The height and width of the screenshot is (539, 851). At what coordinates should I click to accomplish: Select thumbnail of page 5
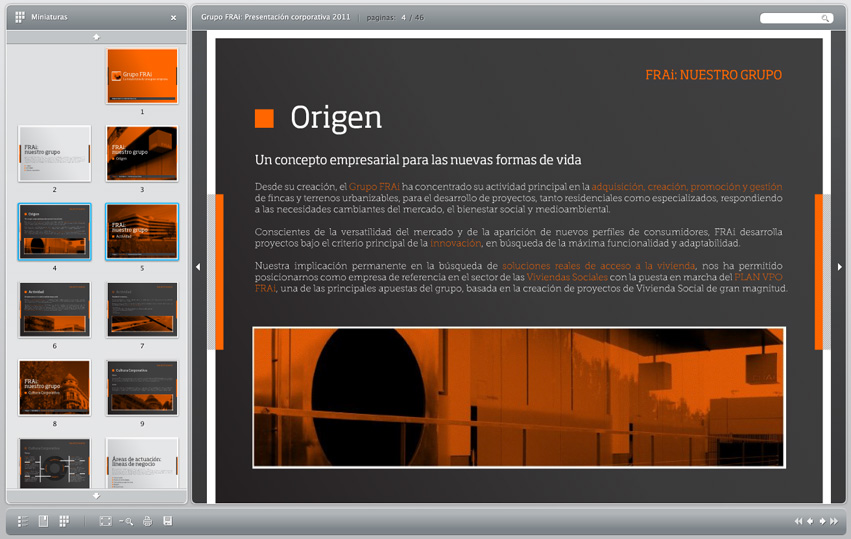tap(142, 232)
